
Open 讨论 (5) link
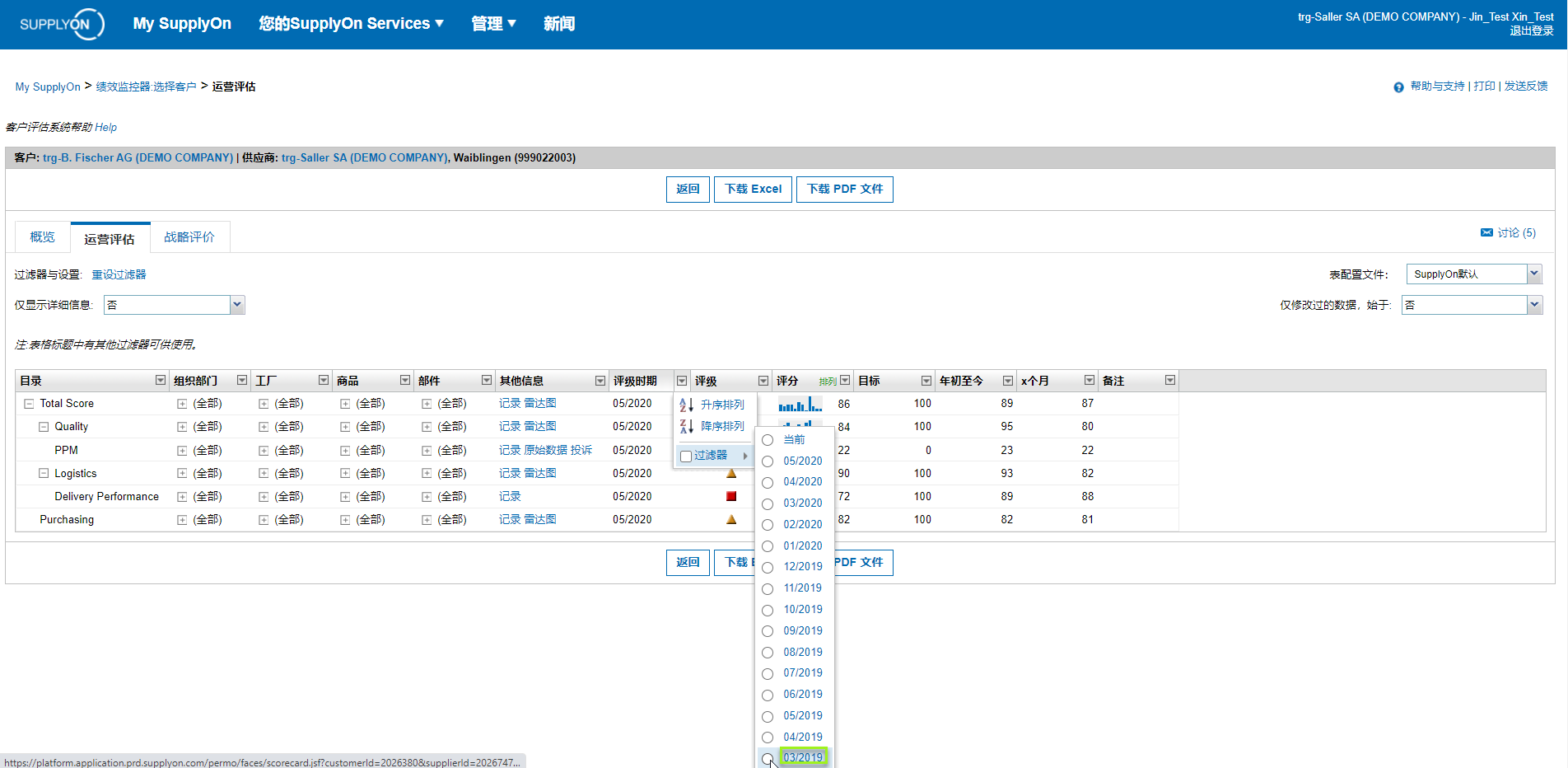pos(1516,233)
